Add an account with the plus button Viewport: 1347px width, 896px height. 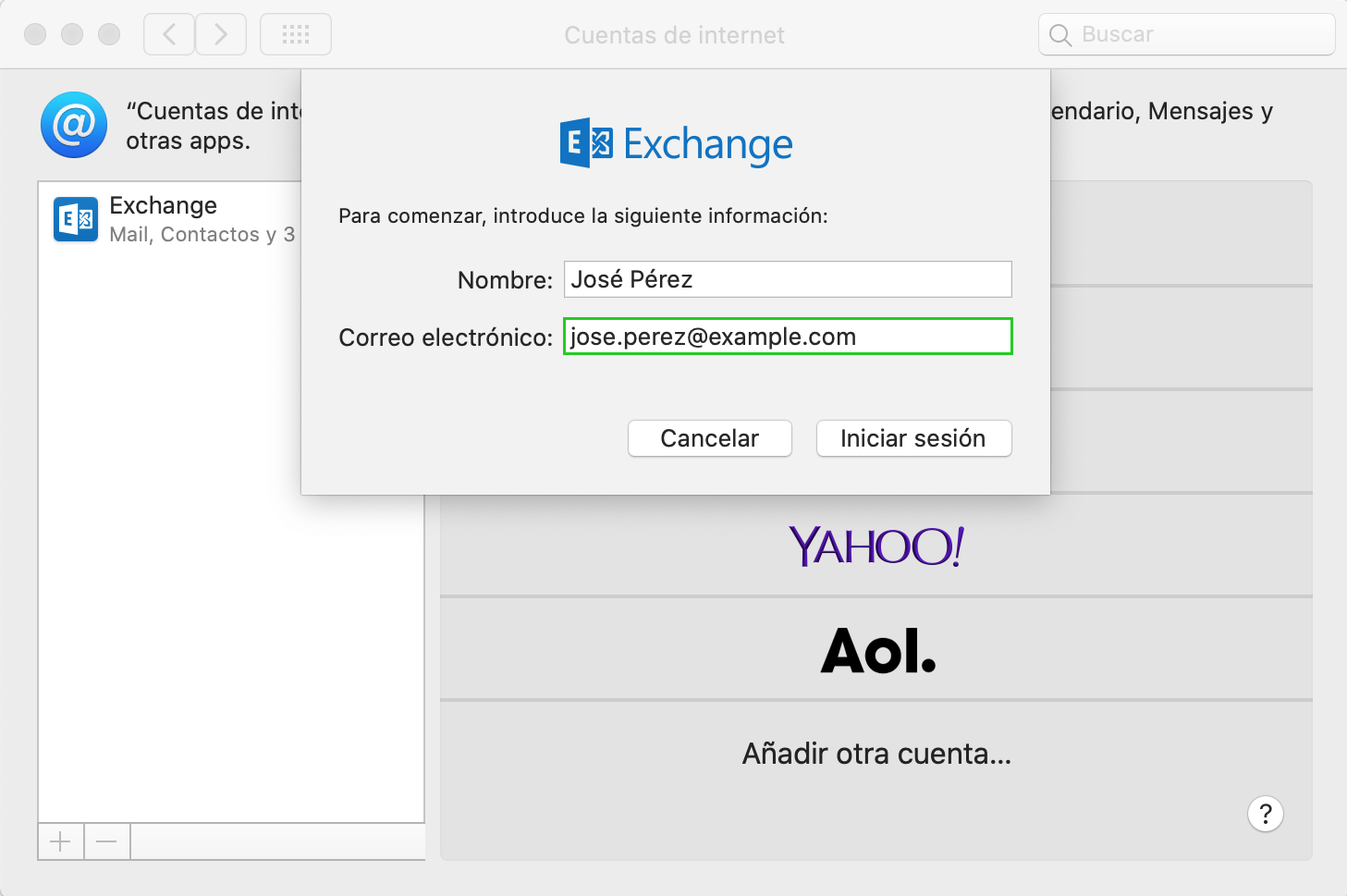(61, 841)
